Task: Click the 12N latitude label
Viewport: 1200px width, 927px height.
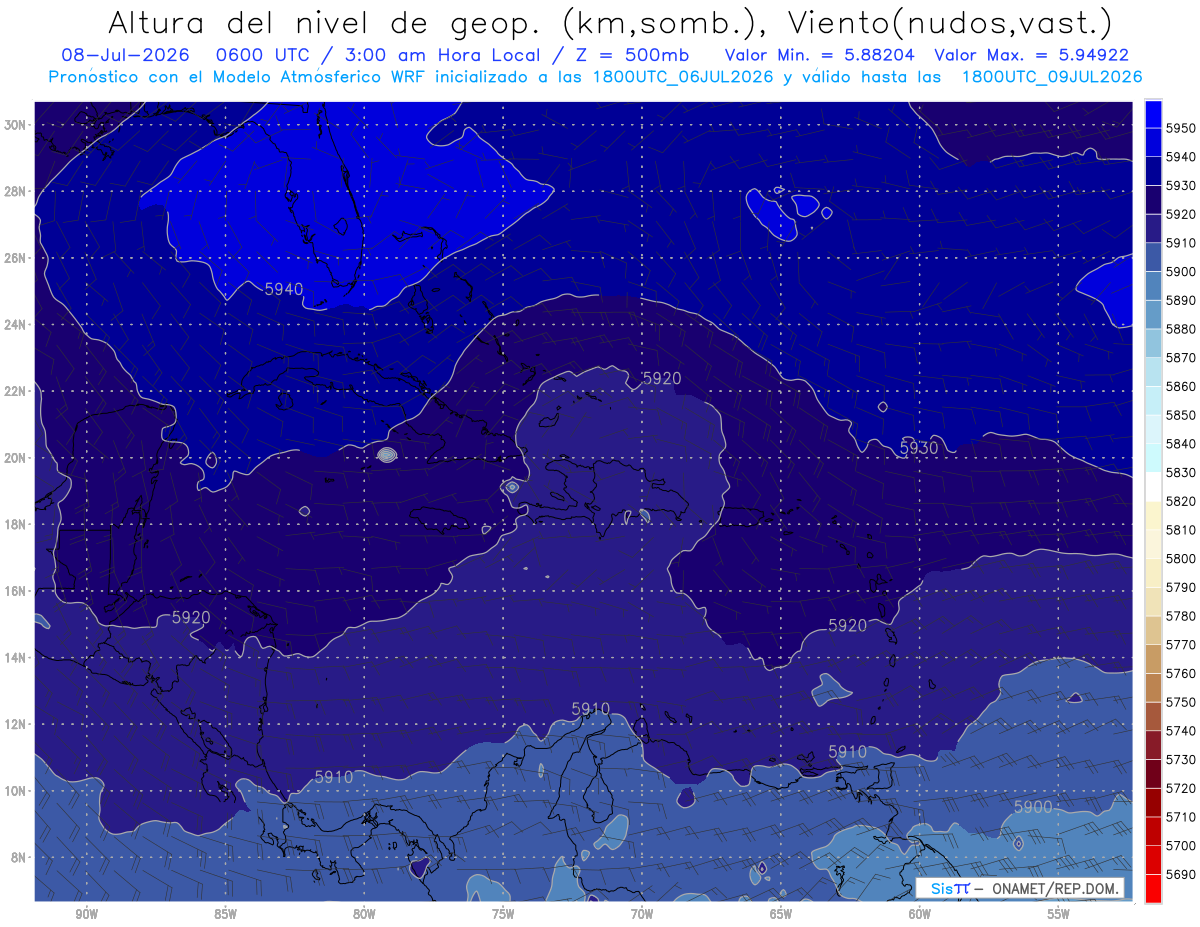Action: [15, 724]
